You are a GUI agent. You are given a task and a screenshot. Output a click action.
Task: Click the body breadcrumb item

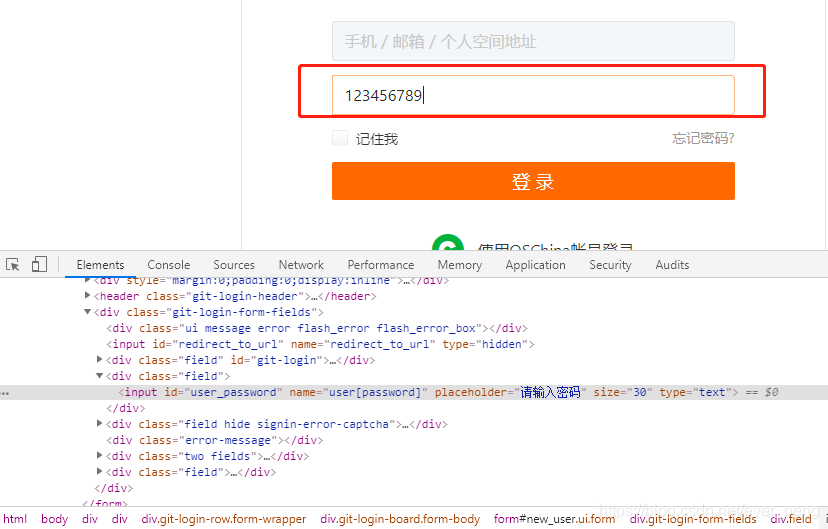54,519
